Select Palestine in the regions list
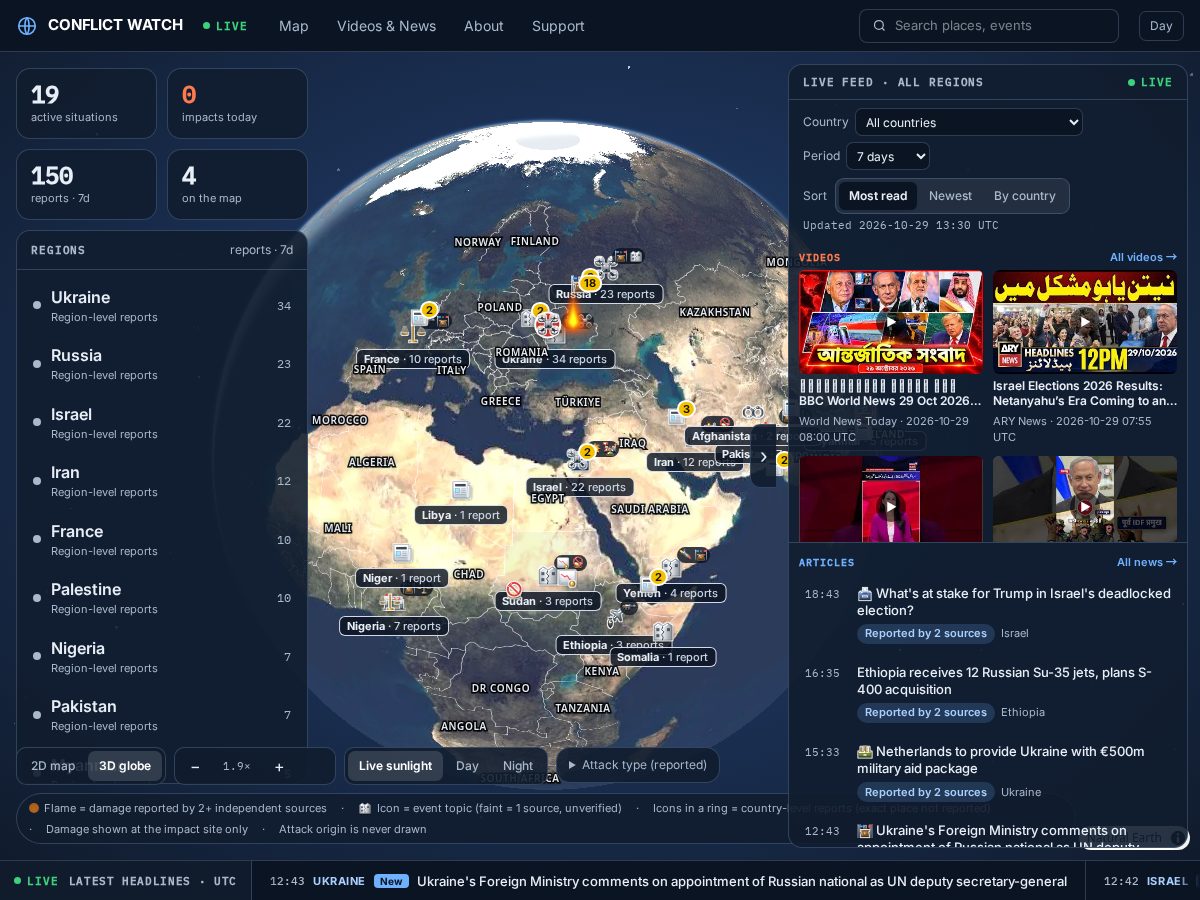The height and width of the screenshot is (900, 1200). point(161,599)
